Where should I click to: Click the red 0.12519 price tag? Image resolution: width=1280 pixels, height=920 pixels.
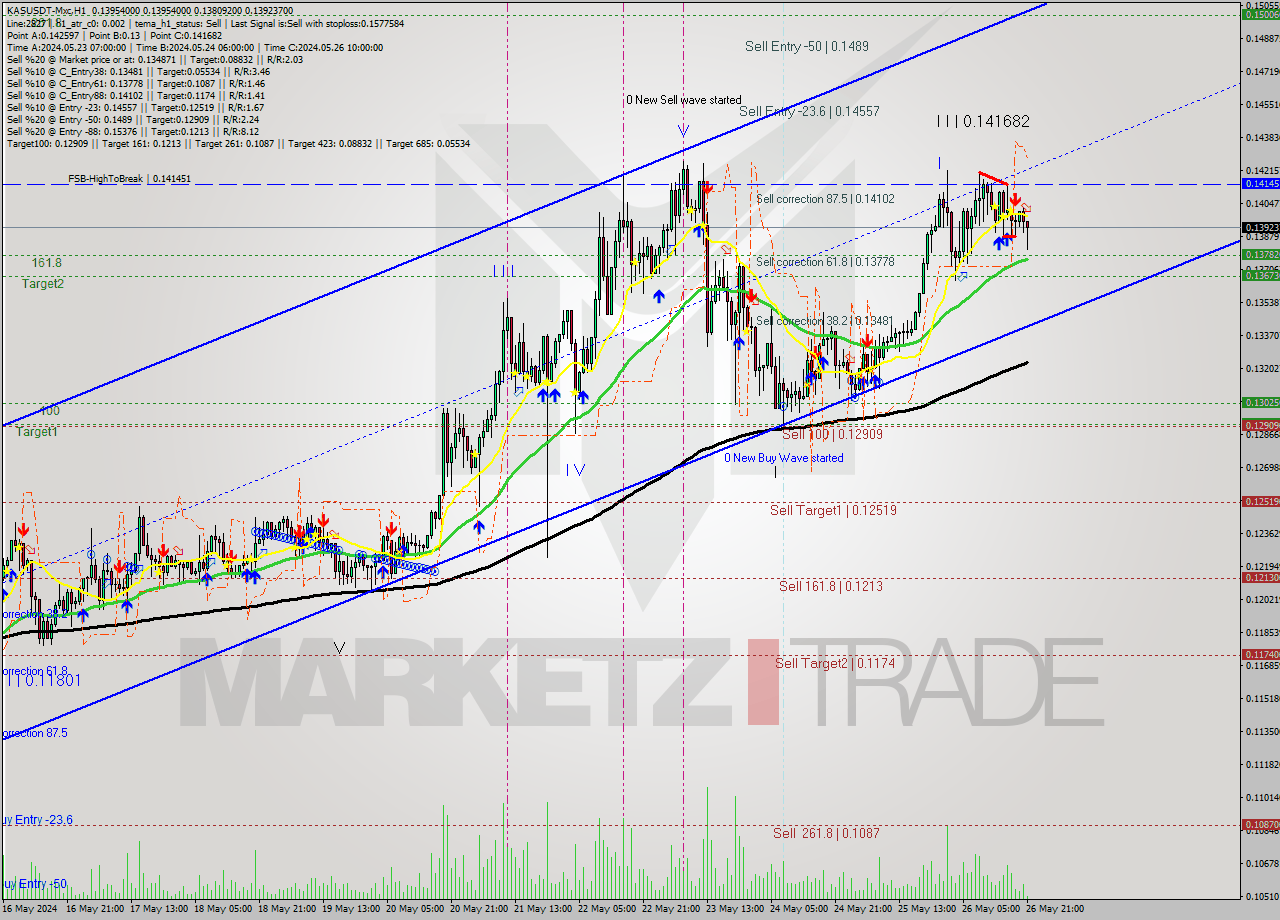(x=1260, y=501)
